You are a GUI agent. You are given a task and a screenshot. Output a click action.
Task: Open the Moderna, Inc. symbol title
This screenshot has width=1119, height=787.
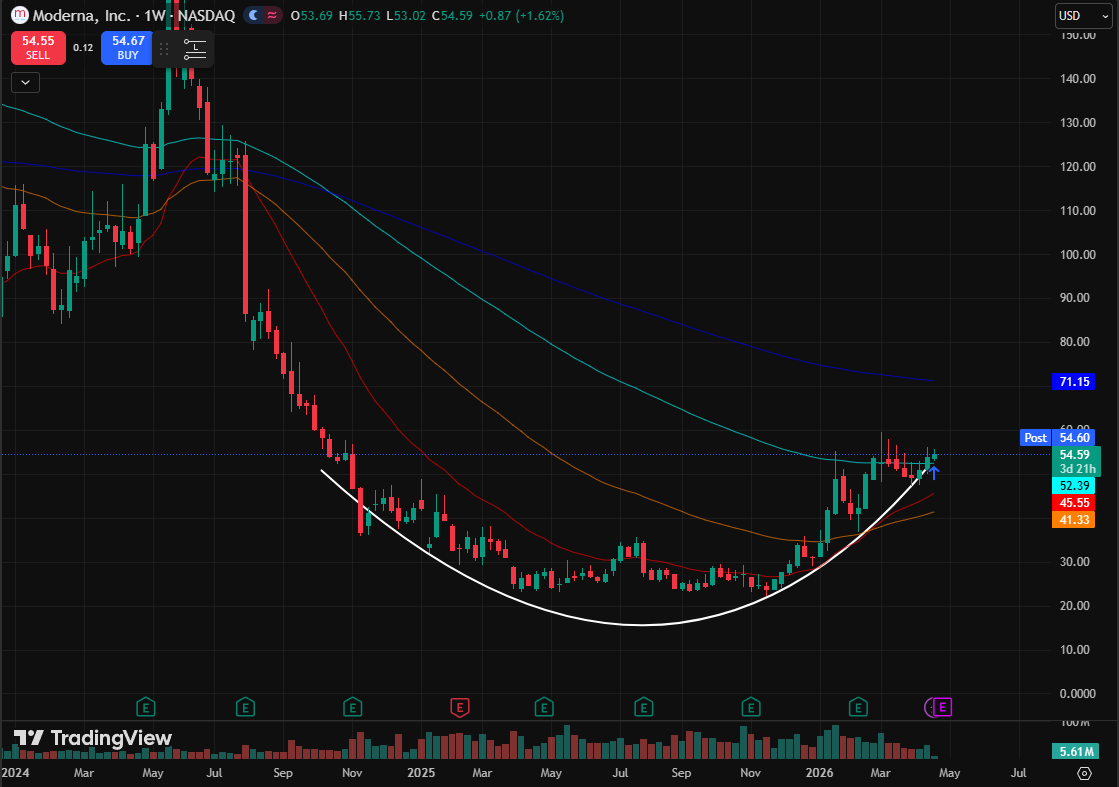133,15
